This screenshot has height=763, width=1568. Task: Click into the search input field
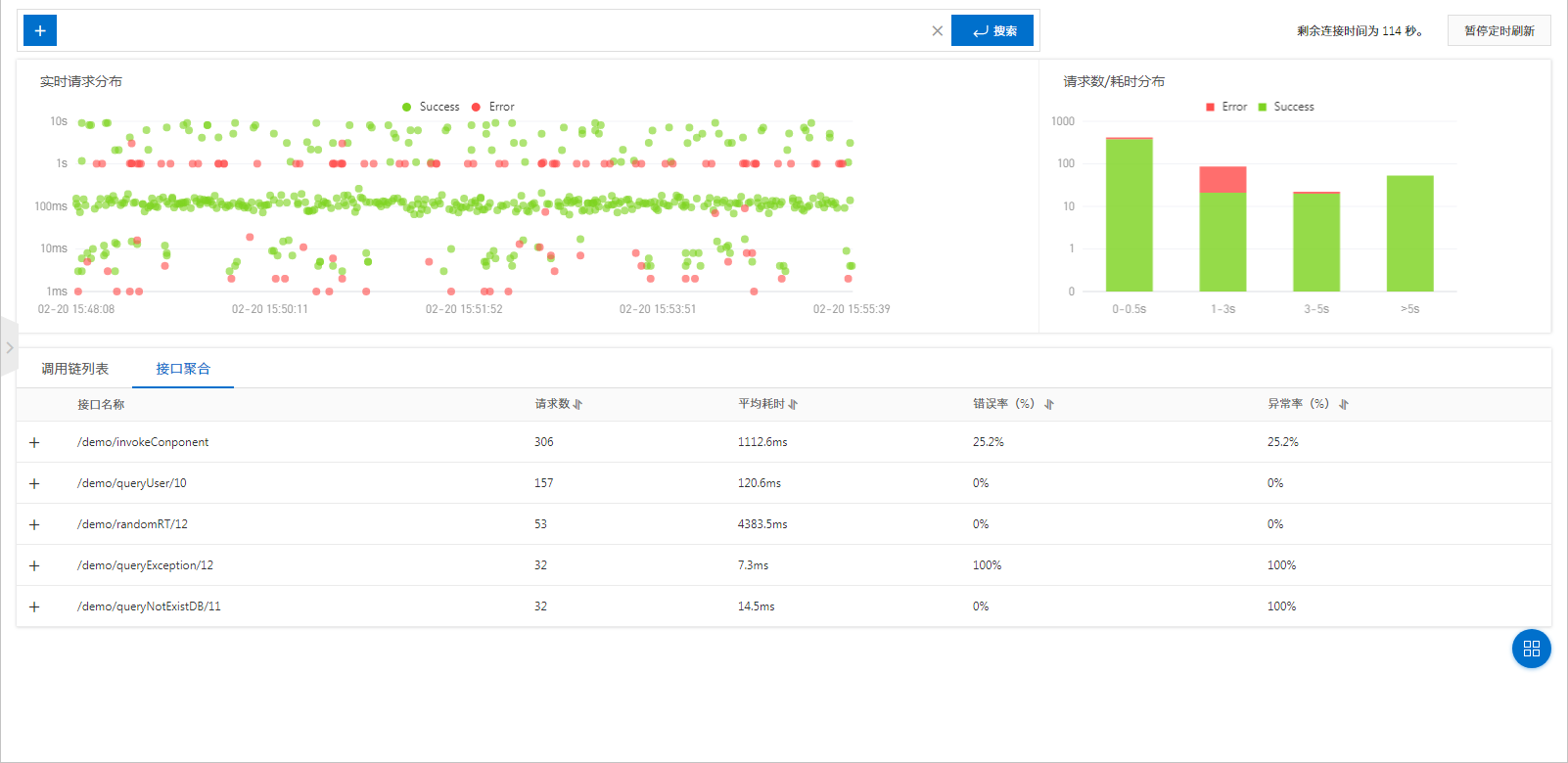[x=492, y=30]
